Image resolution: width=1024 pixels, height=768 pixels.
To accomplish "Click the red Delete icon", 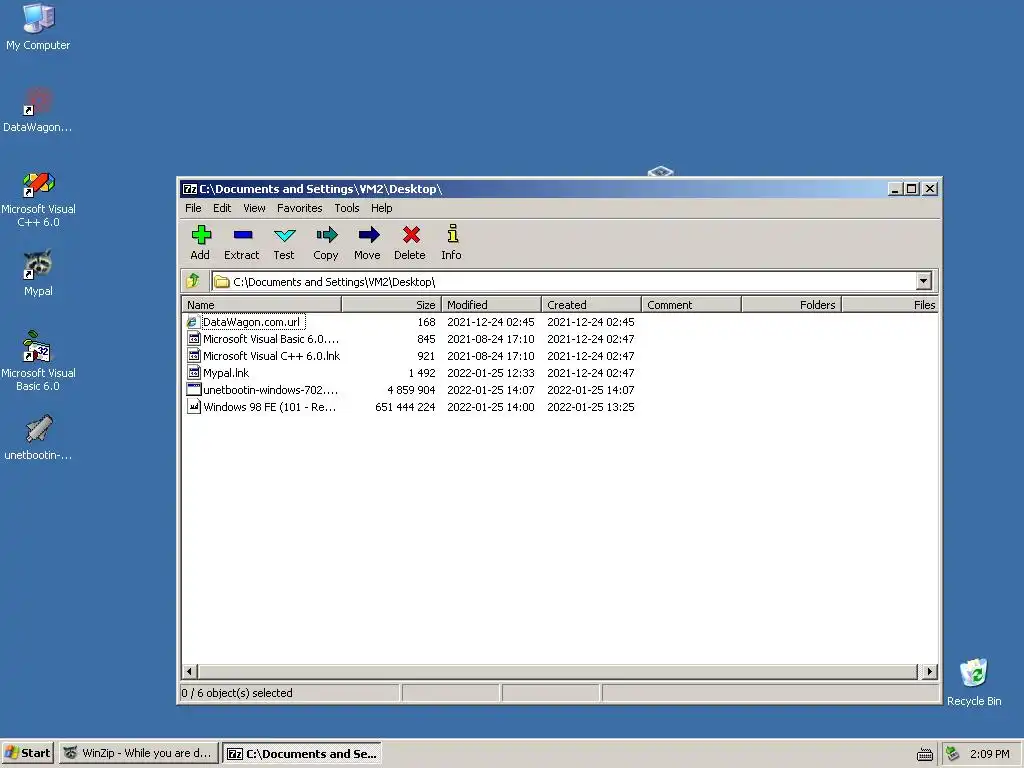I will coord(411,234).
